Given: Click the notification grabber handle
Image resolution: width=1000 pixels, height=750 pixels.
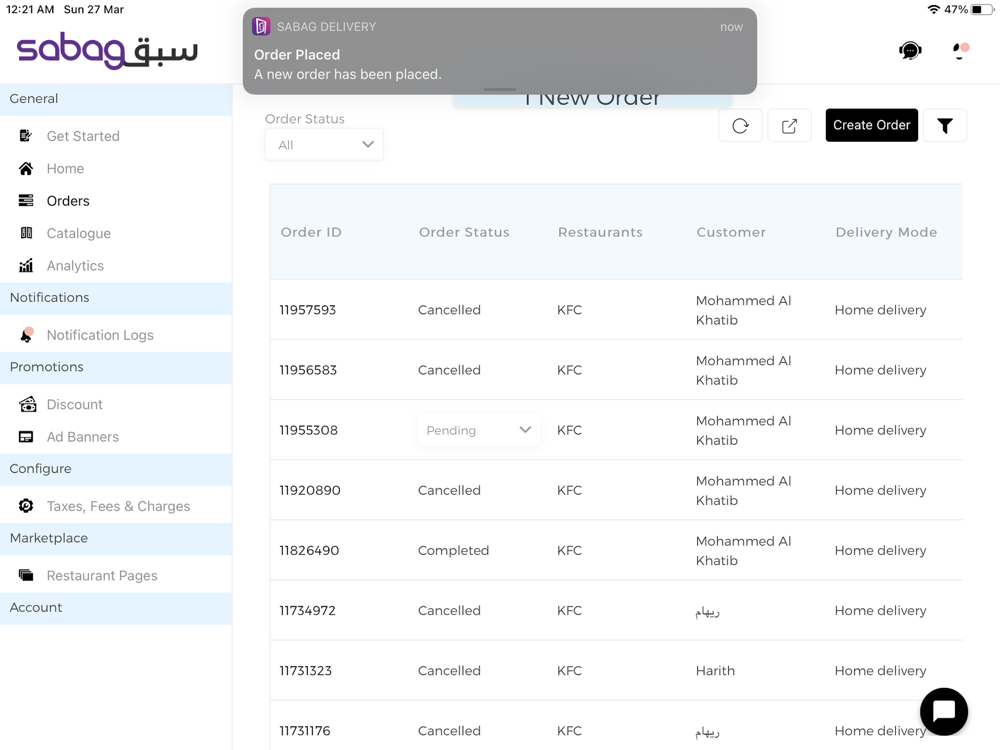Looking at the screenshot, I should tap(499, 90).
